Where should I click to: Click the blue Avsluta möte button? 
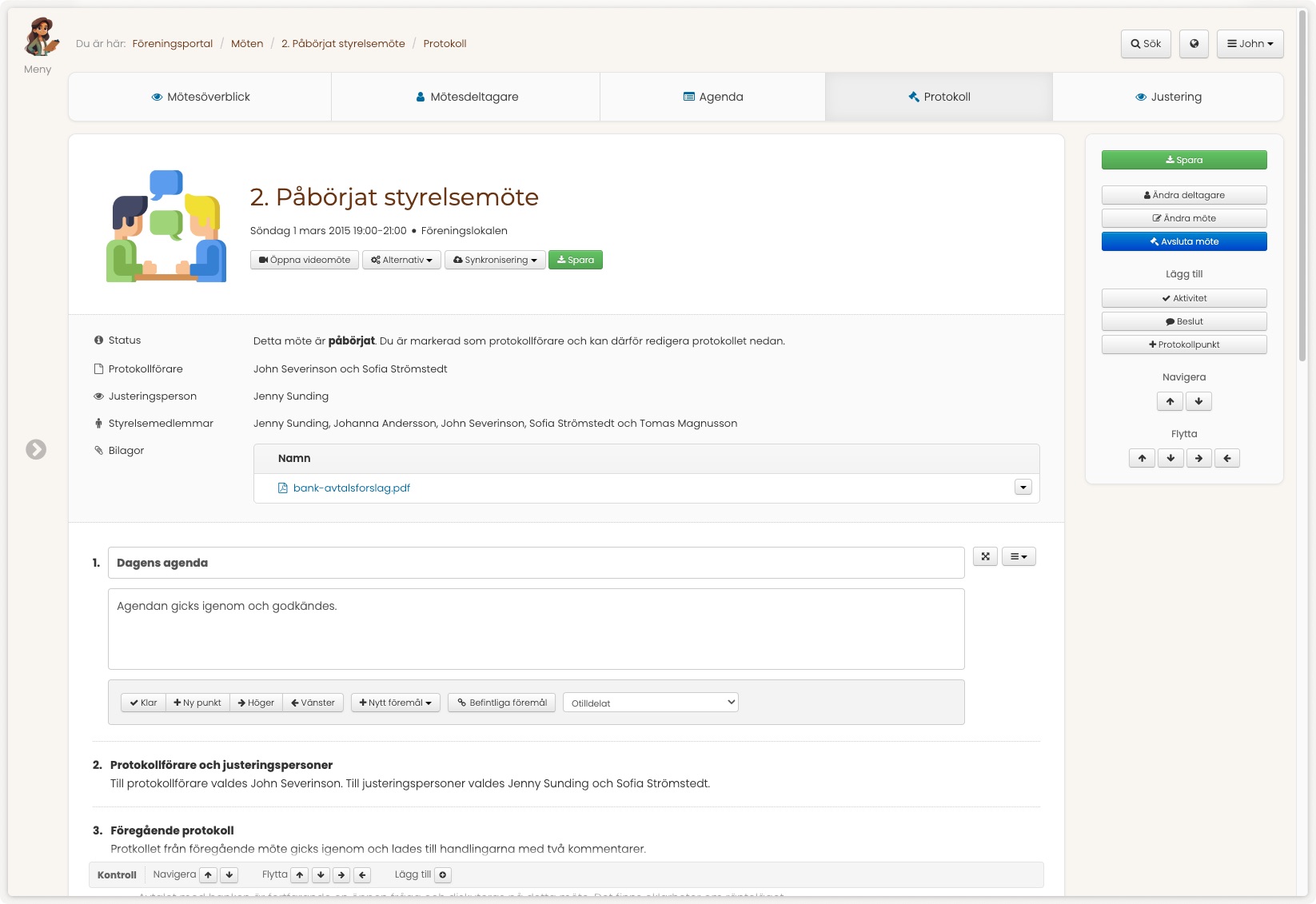coord(1184,241)
